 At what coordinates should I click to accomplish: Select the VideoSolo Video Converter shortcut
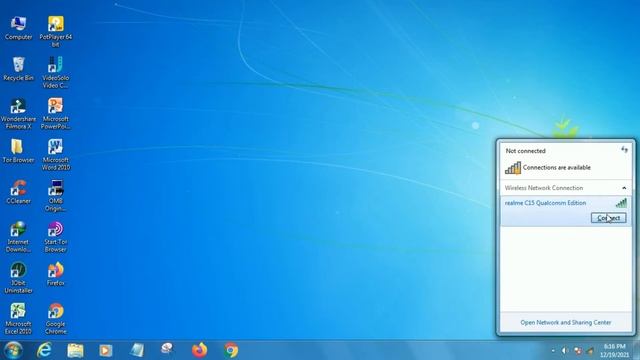point(56,73)
